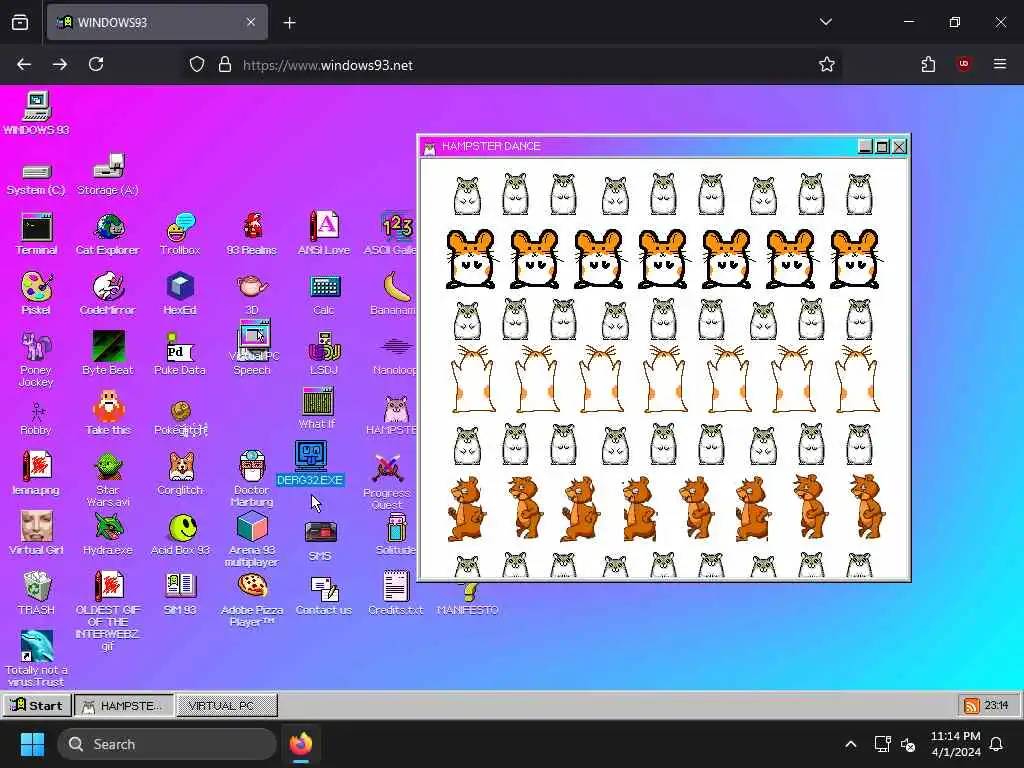Open Totally not a virus dolphin icon

coord(37,658)
